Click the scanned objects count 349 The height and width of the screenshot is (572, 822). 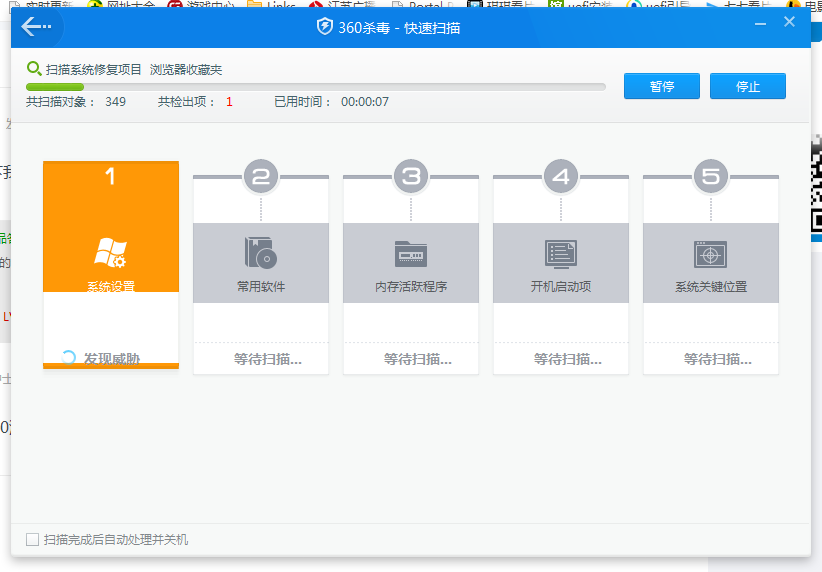(115, 102)
